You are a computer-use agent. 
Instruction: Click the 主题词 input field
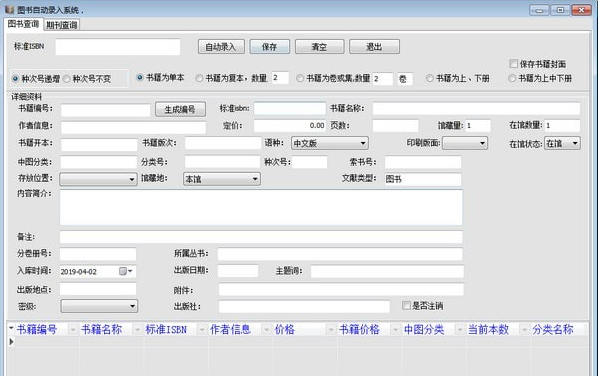point(387,272)
